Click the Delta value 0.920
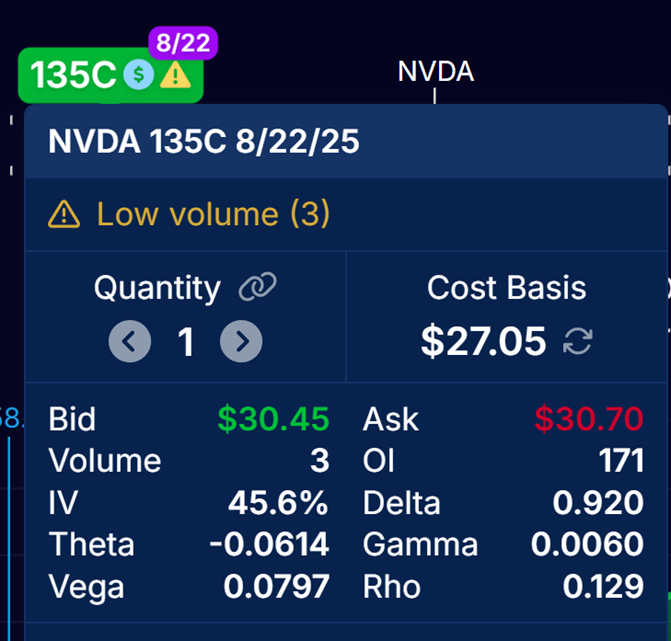The image size is (671, 641). coord(598,502)
